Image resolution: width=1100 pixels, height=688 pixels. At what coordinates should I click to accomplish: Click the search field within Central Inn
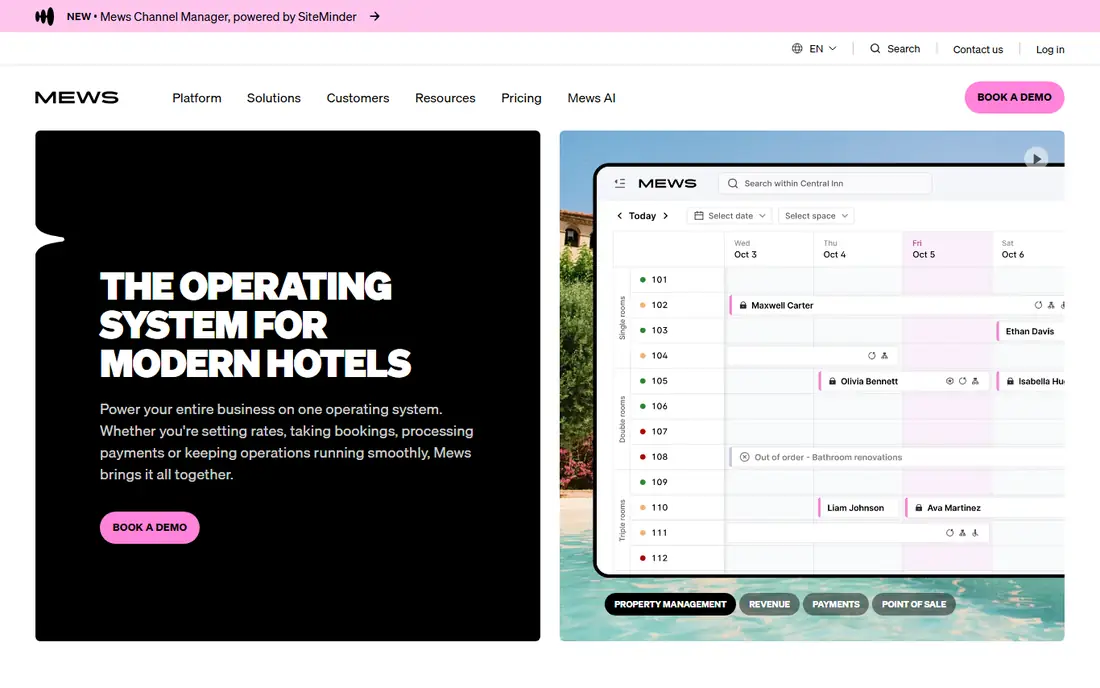tap(825, 183)
